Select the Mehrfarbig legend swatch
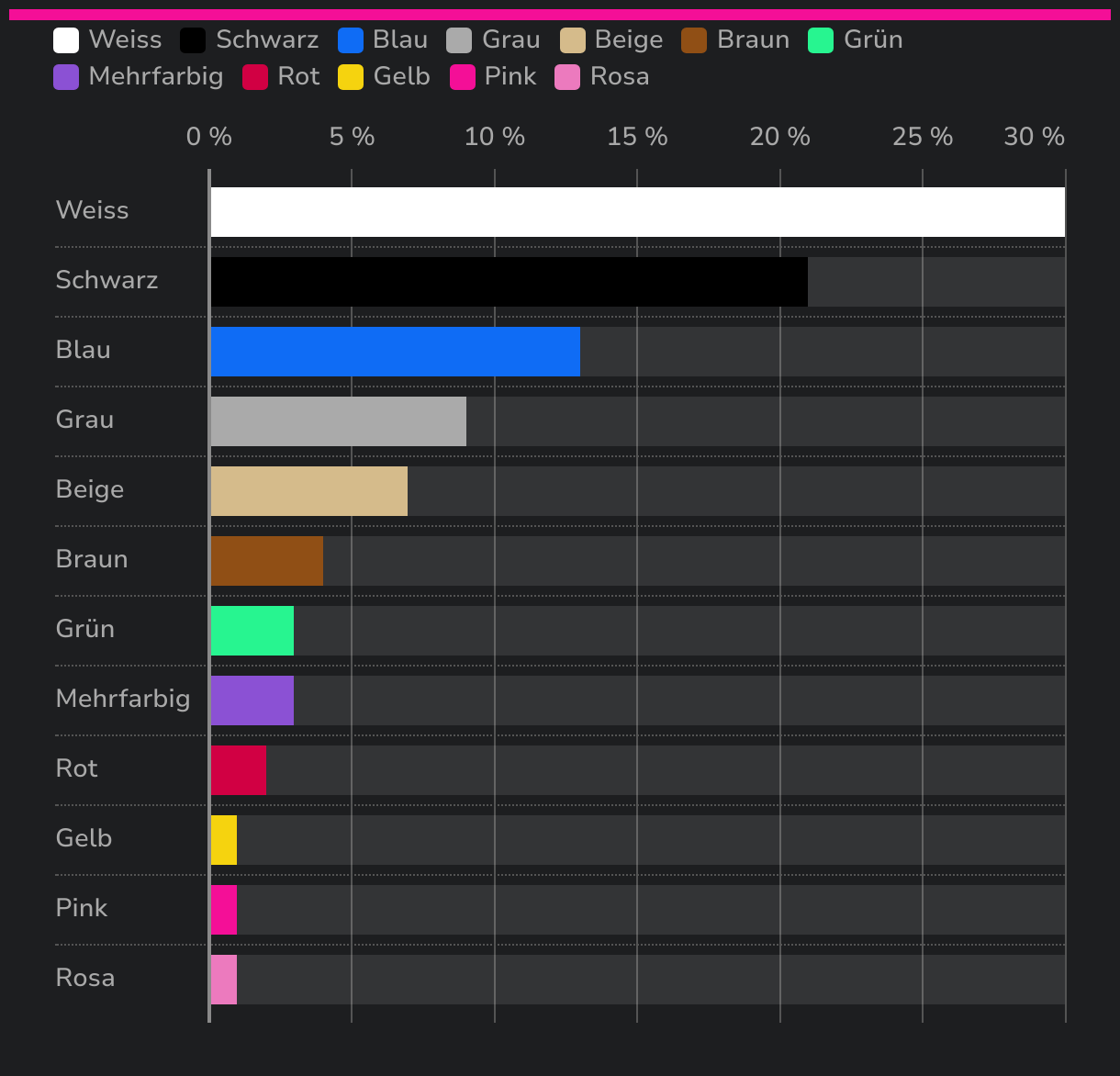1120x1076 pixels. [66, 77]
